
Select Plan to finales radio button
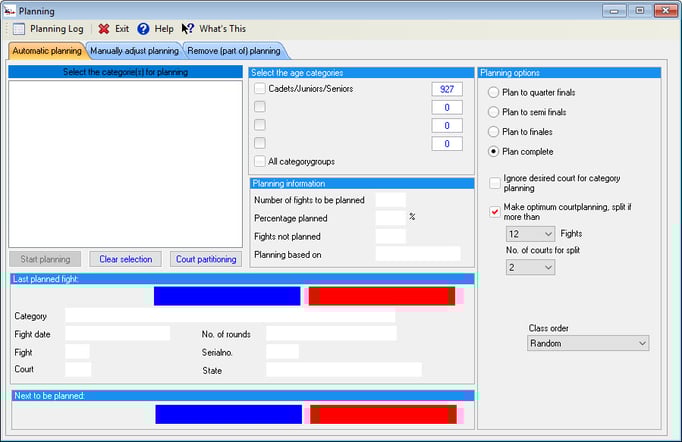(494, 132)
